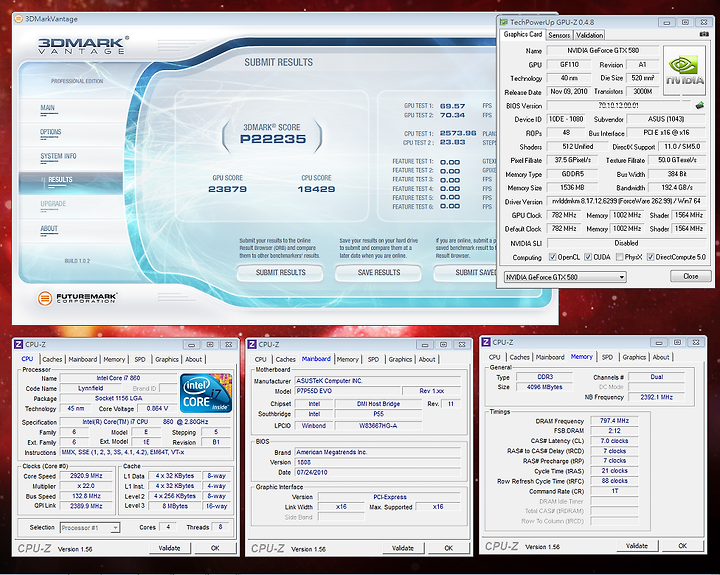
Task: Click the GPU-Z Memory Type GDDR5 field
Action: tap(572, 174)
